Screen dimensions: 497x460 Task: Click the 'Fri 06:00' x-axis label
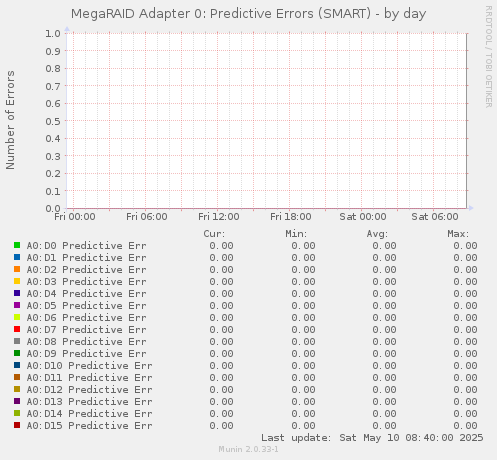[147, 217]
